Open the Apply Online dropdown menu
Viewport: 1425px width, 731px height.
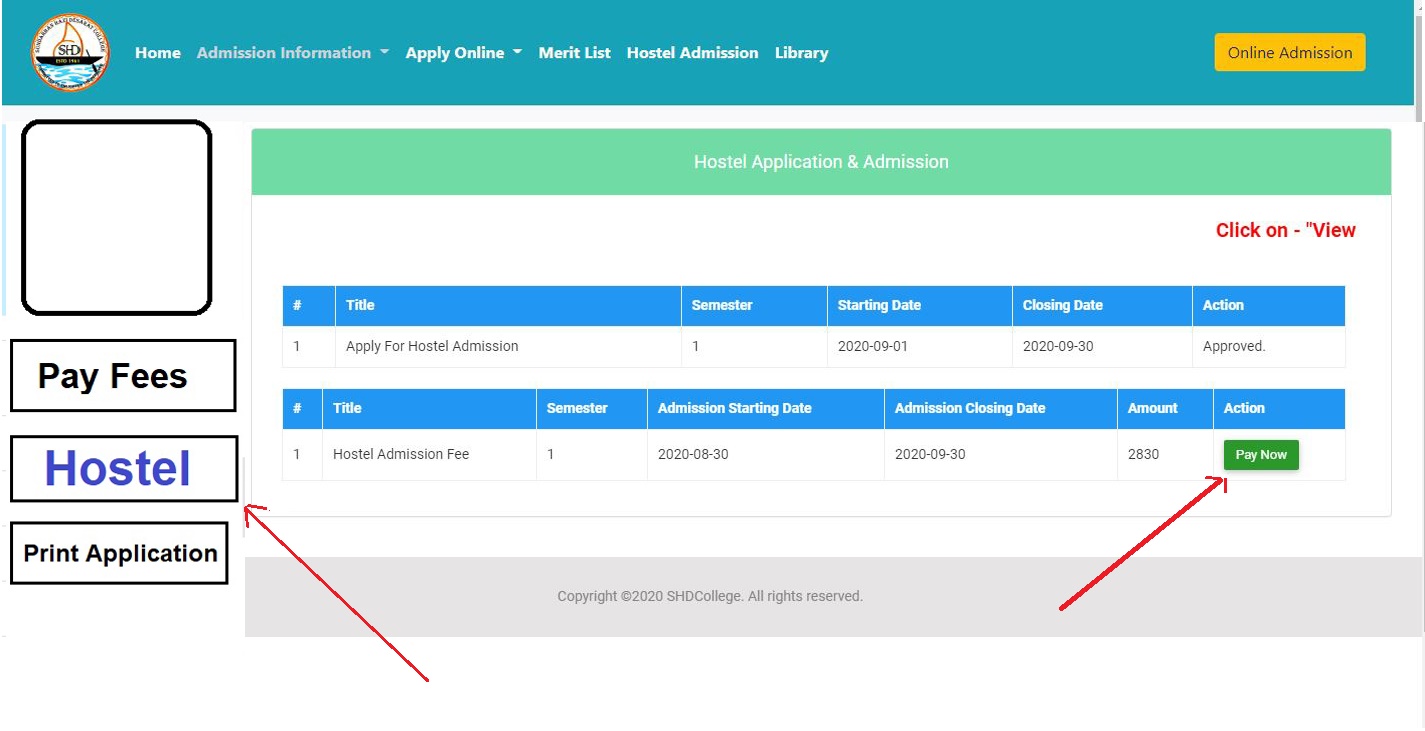(463, 53)
